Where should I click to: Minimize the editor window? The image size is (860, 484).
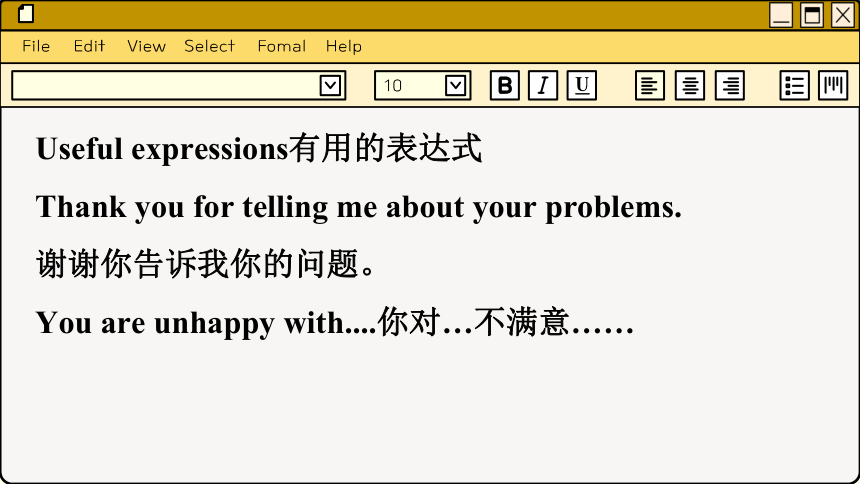(x=781, y=15)
